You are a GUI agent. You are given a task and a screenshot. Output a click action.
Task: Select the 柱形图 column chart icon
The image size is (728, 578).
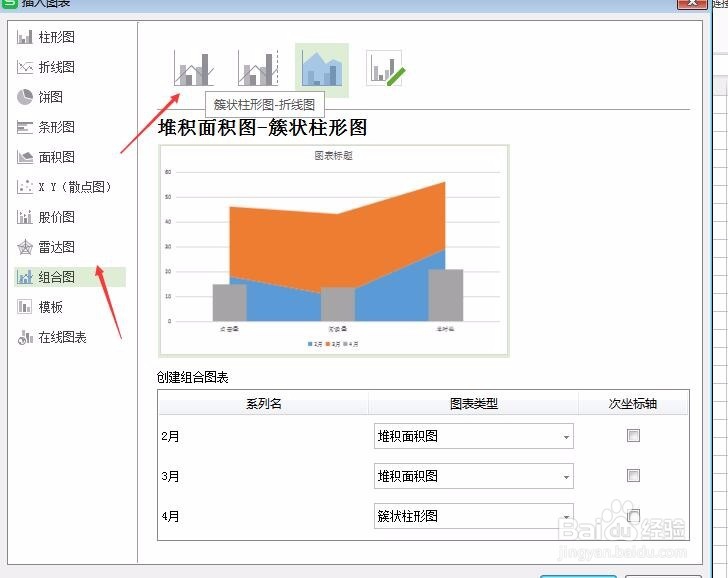[x=25, y=37]
